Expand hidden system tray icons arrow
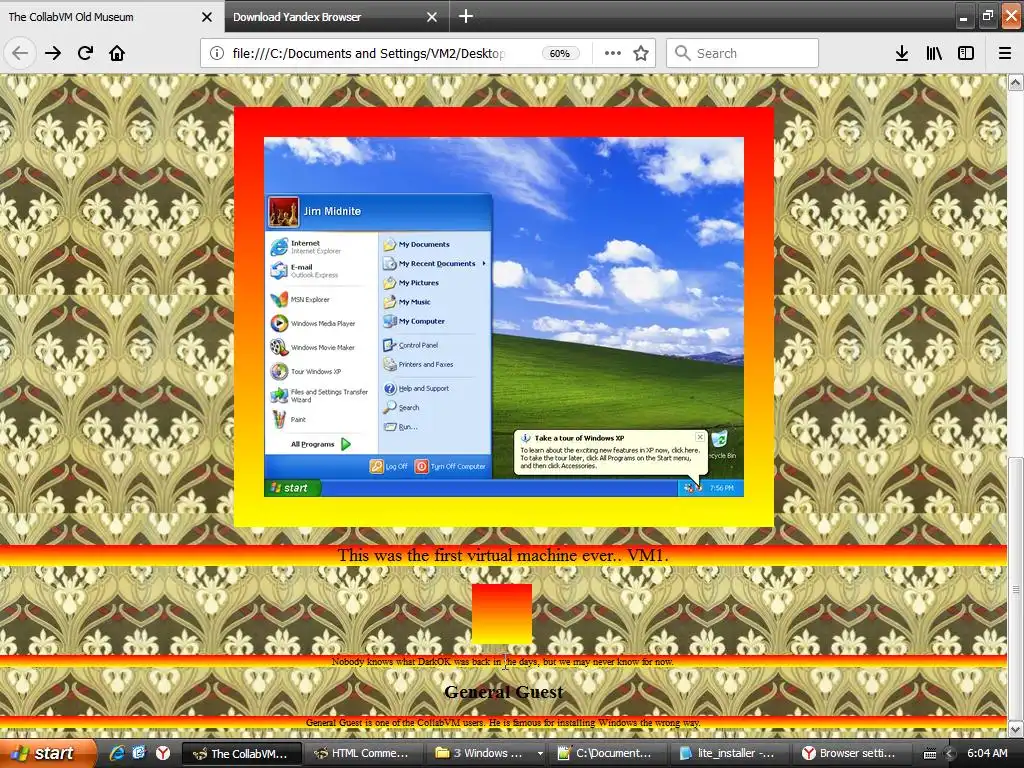This screenshot has width=1024, height=768. click(950, 754)
